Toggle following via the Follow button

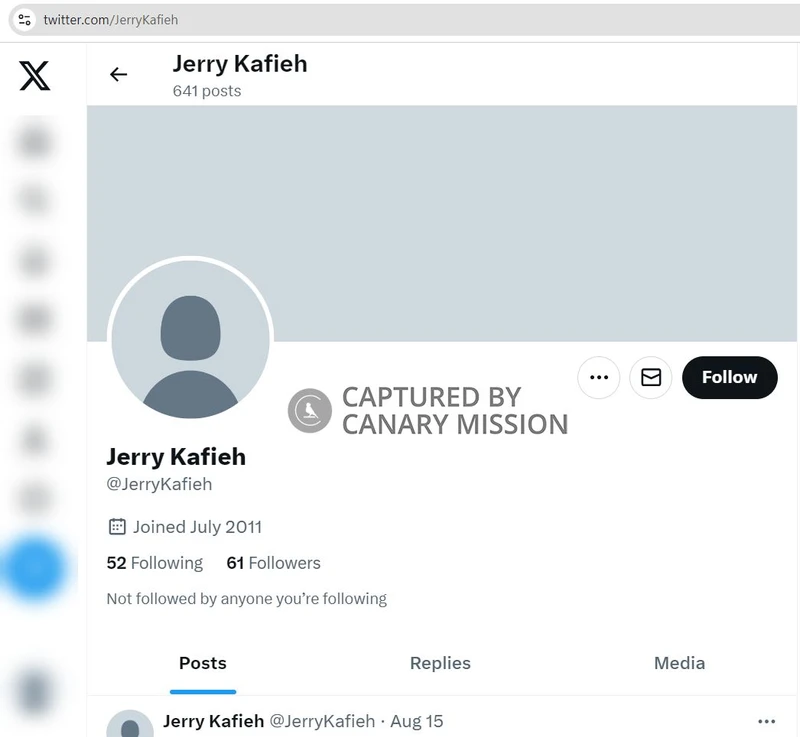tap(729, 377)
